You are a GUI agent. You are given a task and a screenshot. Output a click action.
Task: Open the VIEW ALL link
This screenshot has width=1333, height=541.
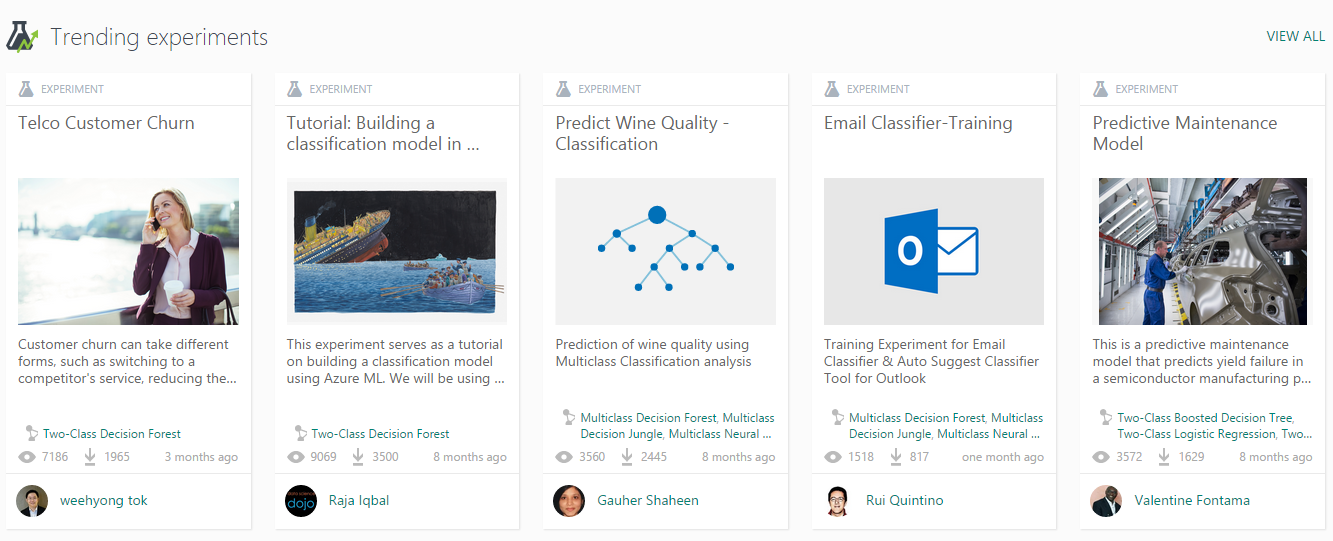pos(1295,37)
